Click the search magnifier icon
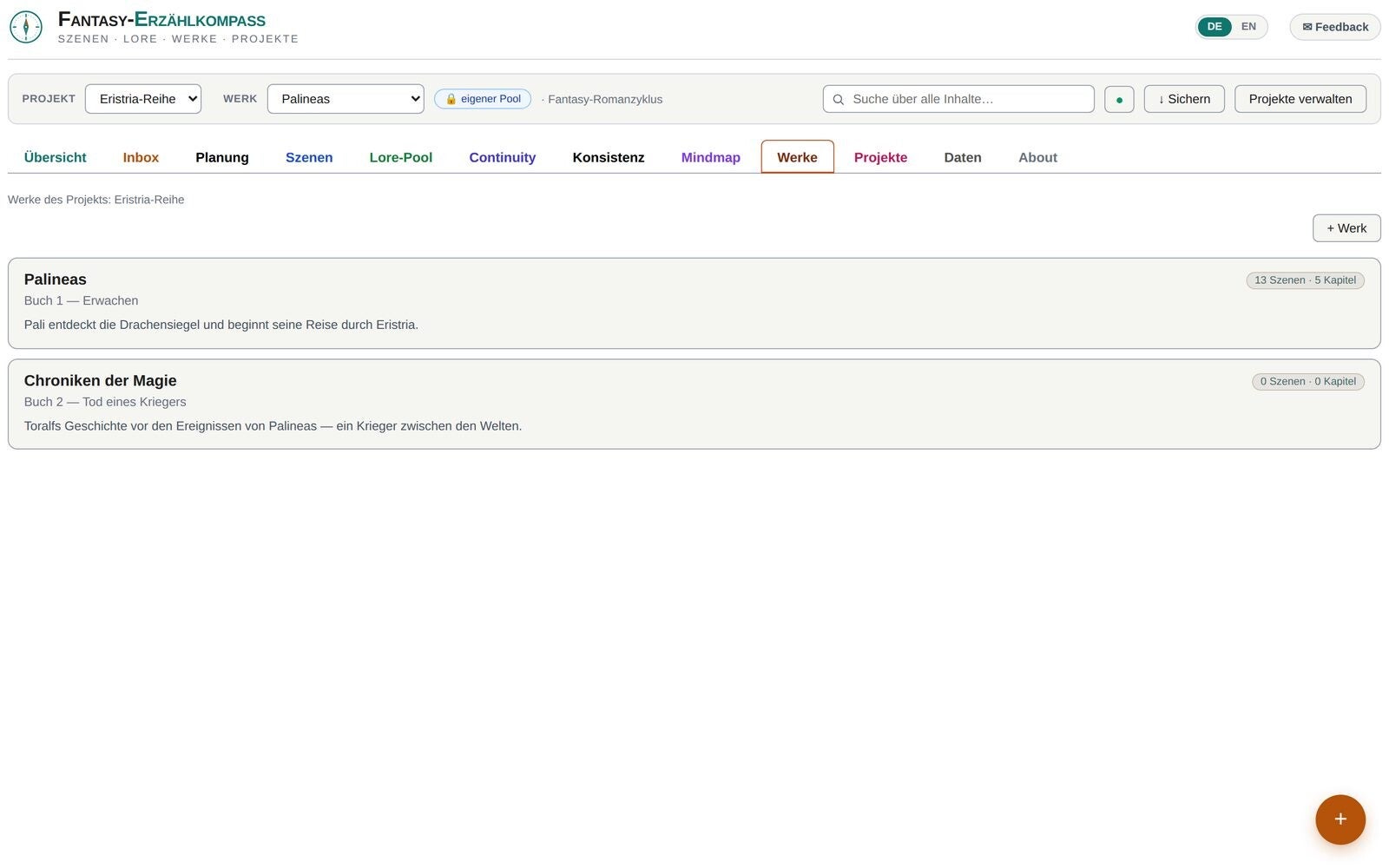 pyautogui.click(x=839, y=100)
